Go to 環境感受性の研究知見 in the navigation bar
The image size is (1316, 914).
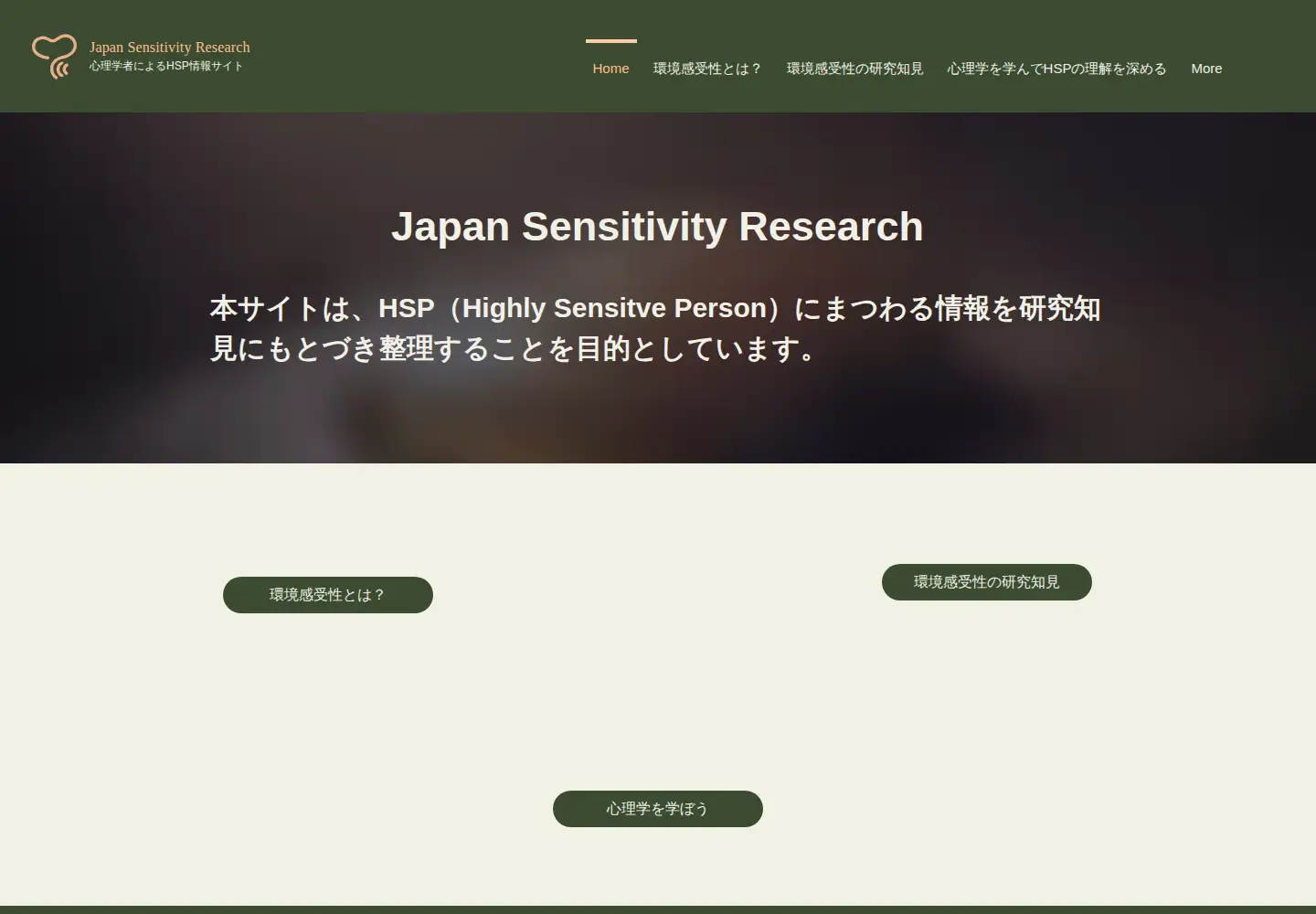(854, 69)
